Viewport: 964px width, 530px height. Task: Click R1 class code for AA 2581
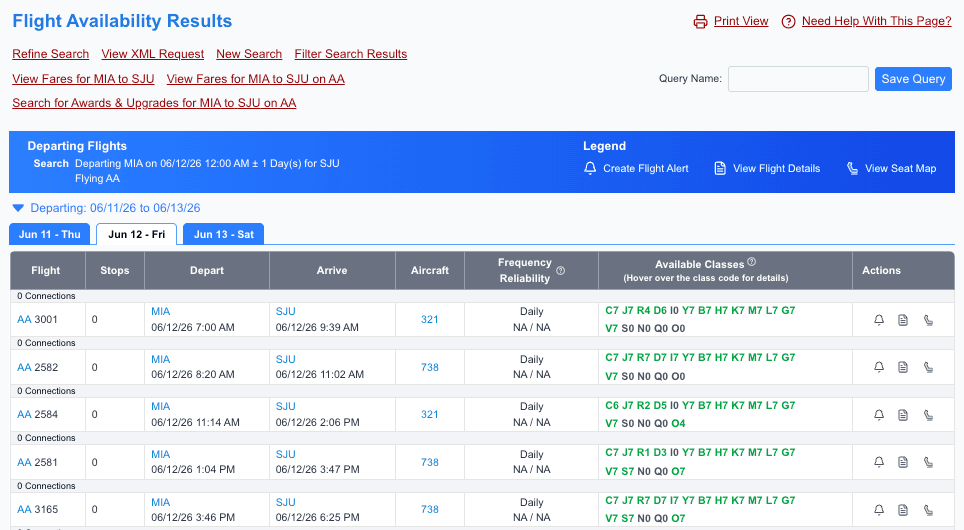(643, 453)
